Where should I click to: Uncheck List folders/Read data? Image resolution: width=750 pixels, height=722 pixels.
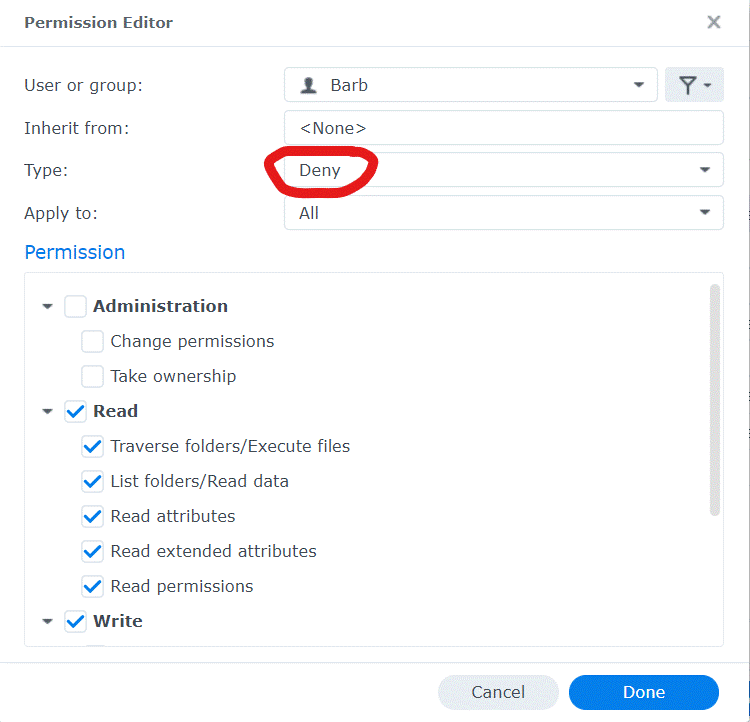click(x=92, y=481)
